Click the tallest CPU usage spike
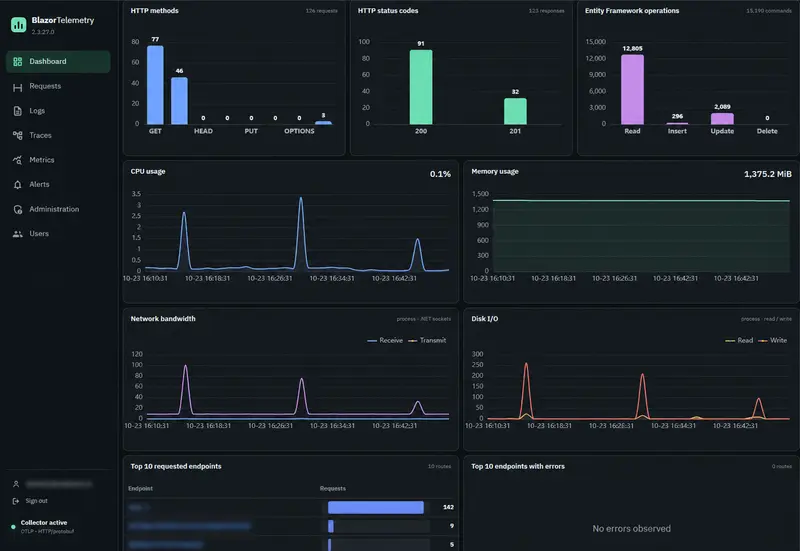Image resolution: width=800 pixels, height=551 pixels. point(301,200)
